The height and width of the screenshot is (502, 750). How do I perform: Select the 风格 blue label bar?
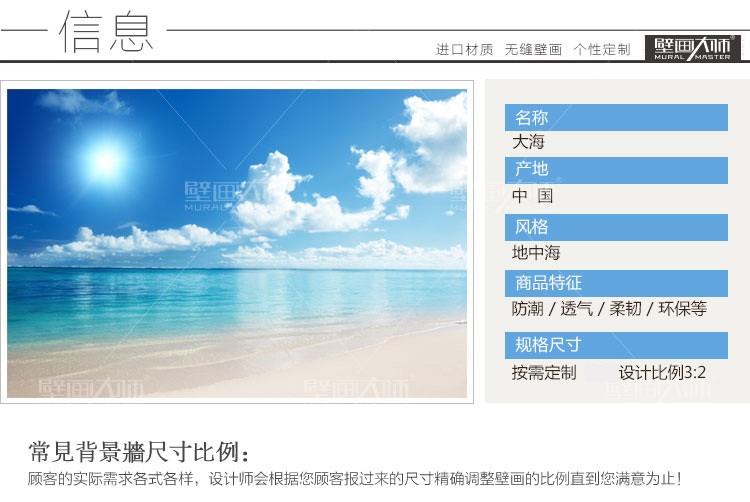coord(616,227)
